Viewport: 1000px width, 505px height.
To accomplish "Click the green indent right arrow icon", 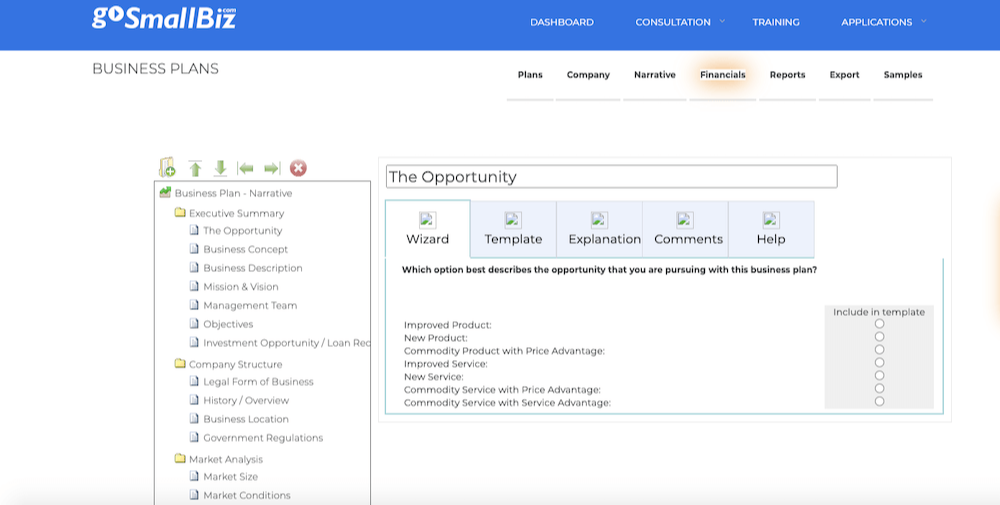I will [272, 168].
